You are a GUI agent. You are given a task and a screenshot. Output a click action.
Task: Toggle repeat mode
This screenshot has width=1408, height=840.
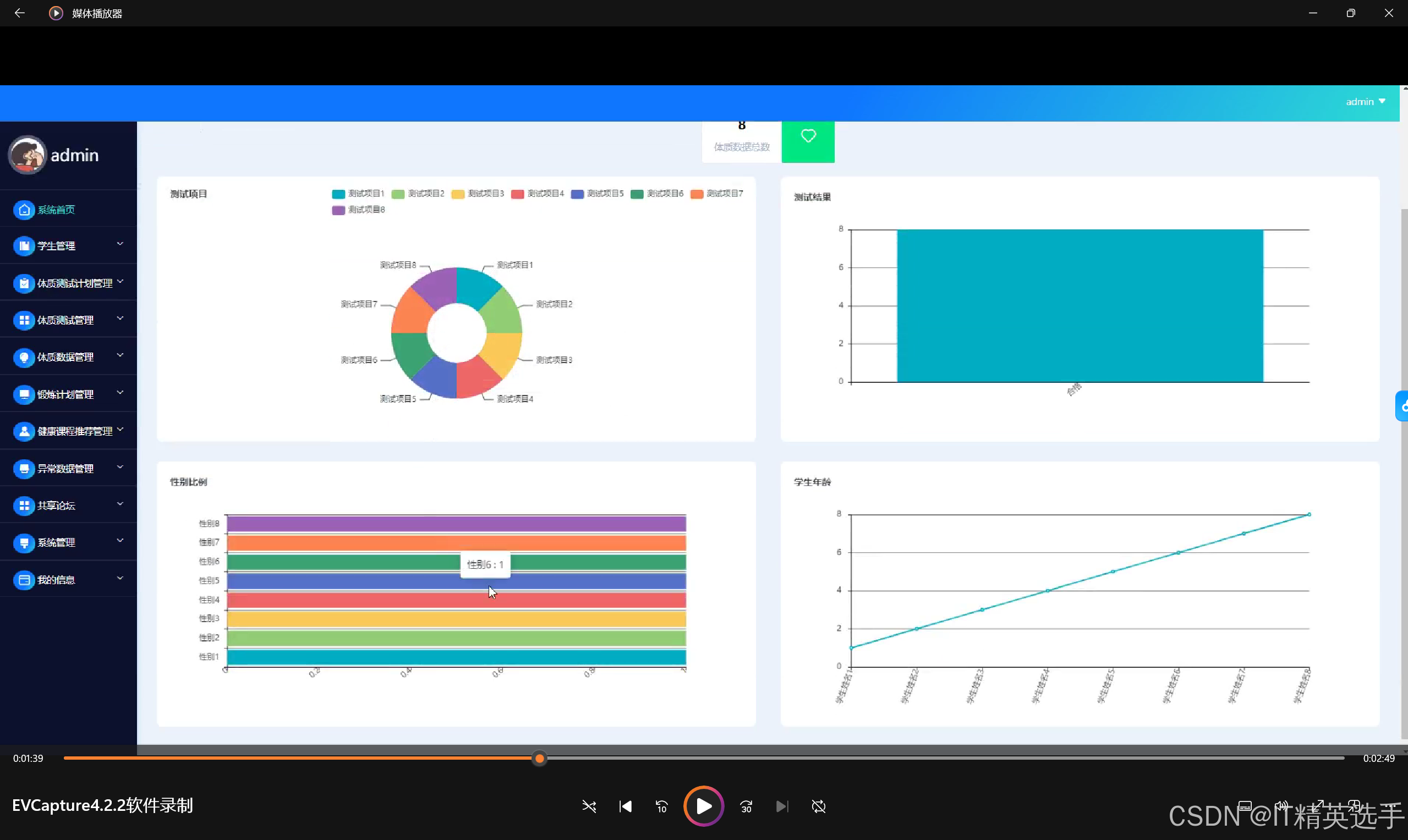point(819,806)
